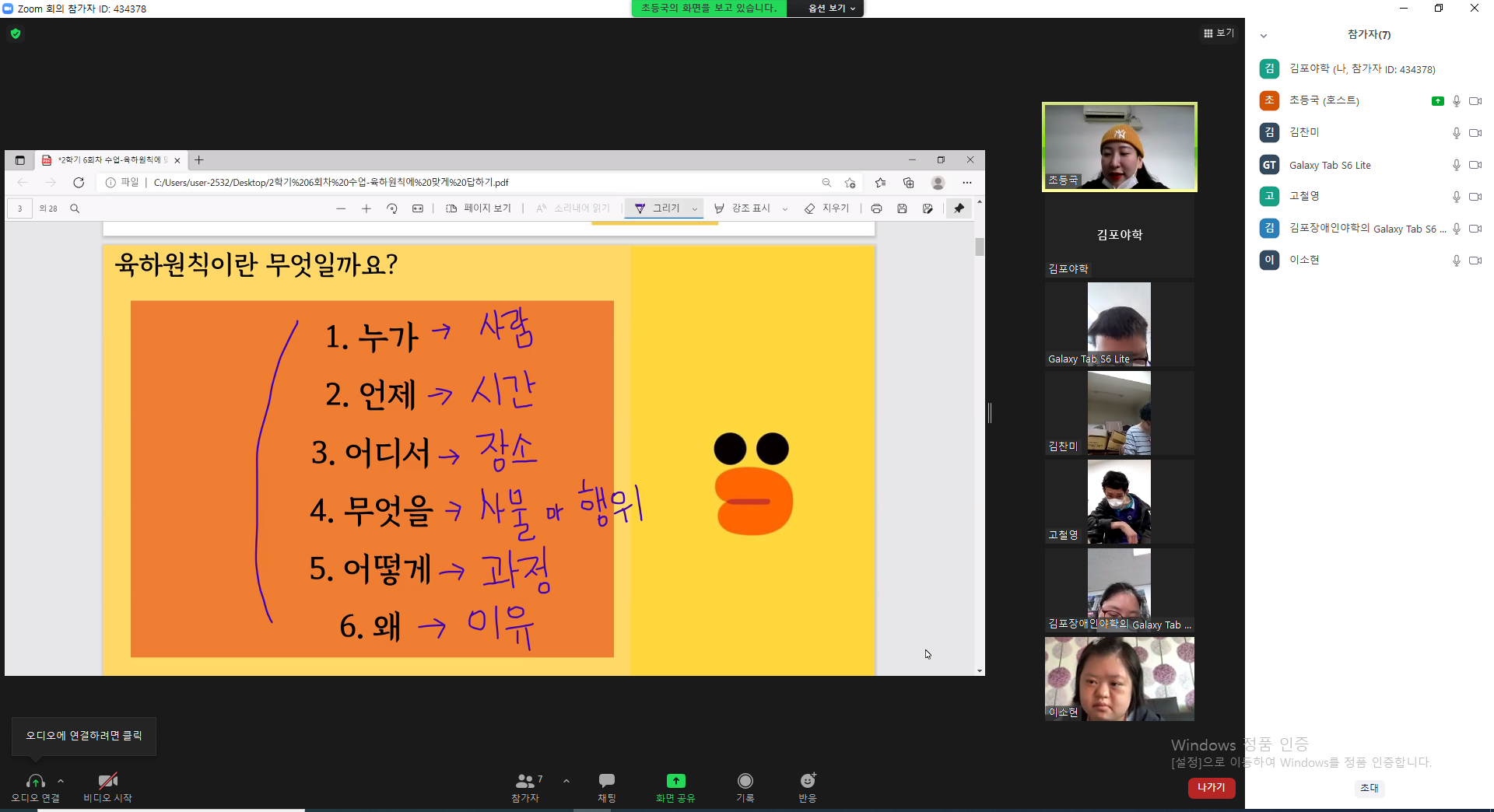
Task: Click the address bar showing the PDF file path
Action: click(x=459, y=182)
